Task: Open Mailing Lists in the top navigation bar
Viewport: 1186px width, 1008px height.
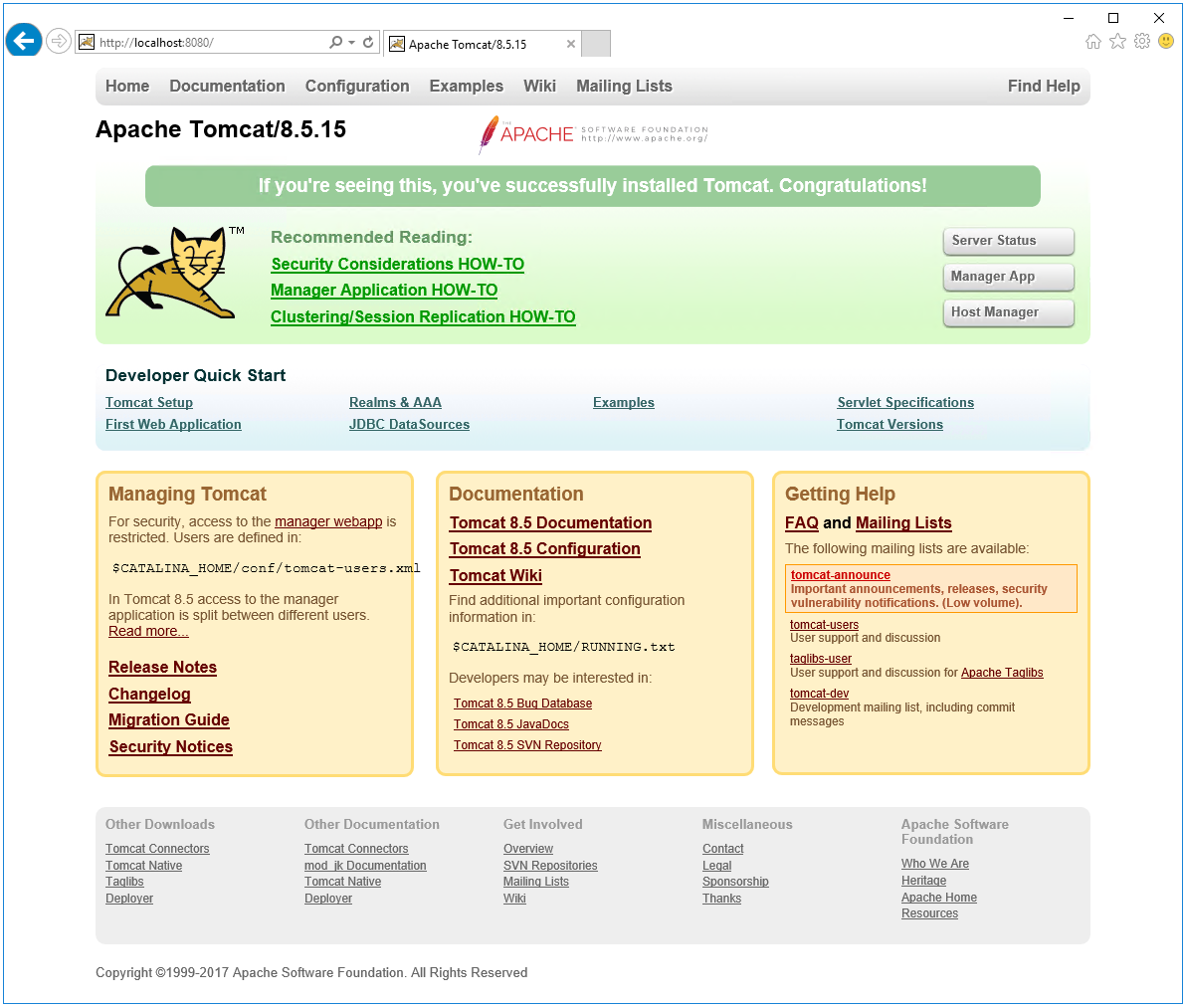Action: point(624,87)
